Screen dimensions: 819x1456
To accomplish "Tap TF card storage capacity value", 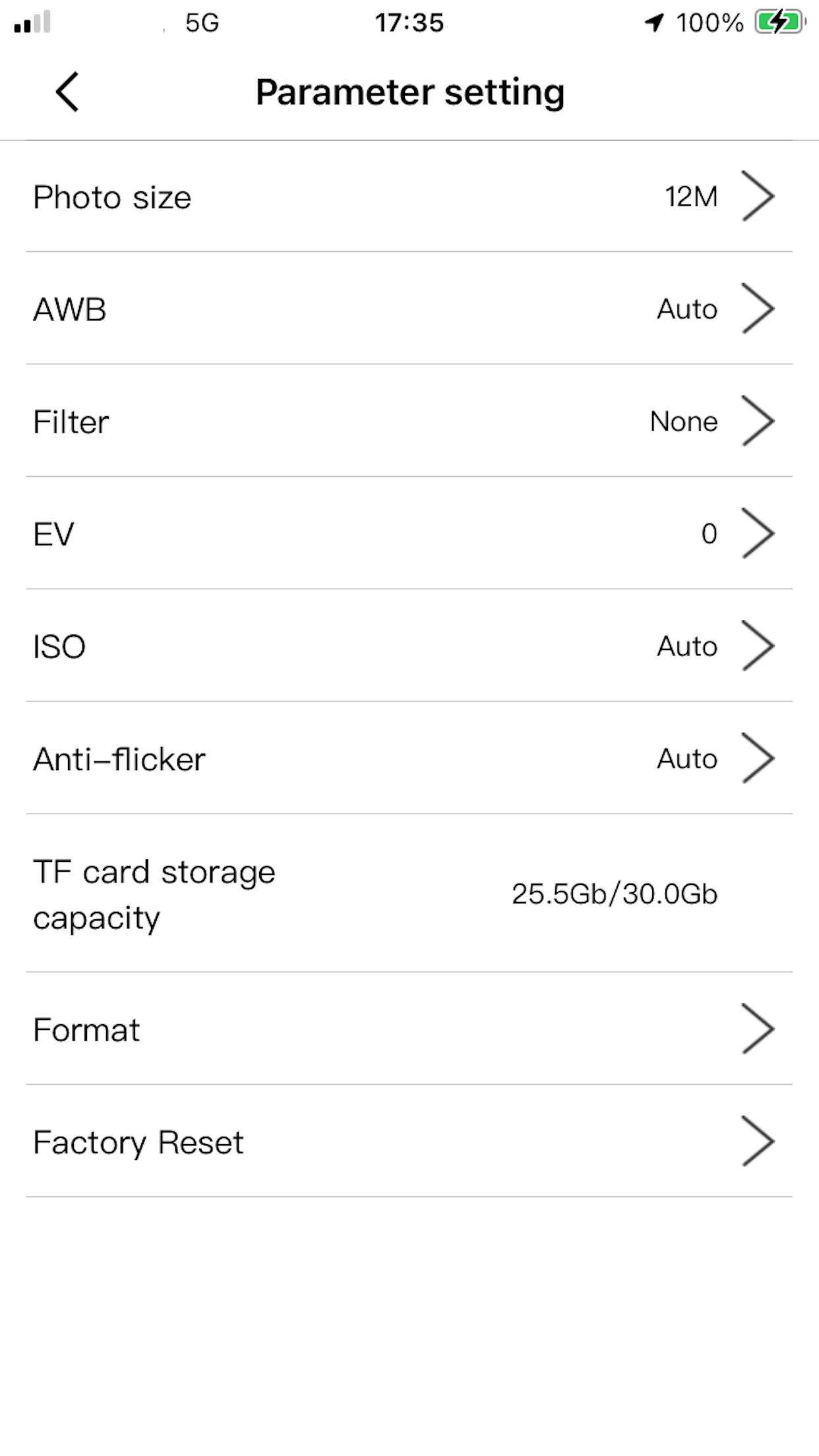I will click(x=614, y=894).
